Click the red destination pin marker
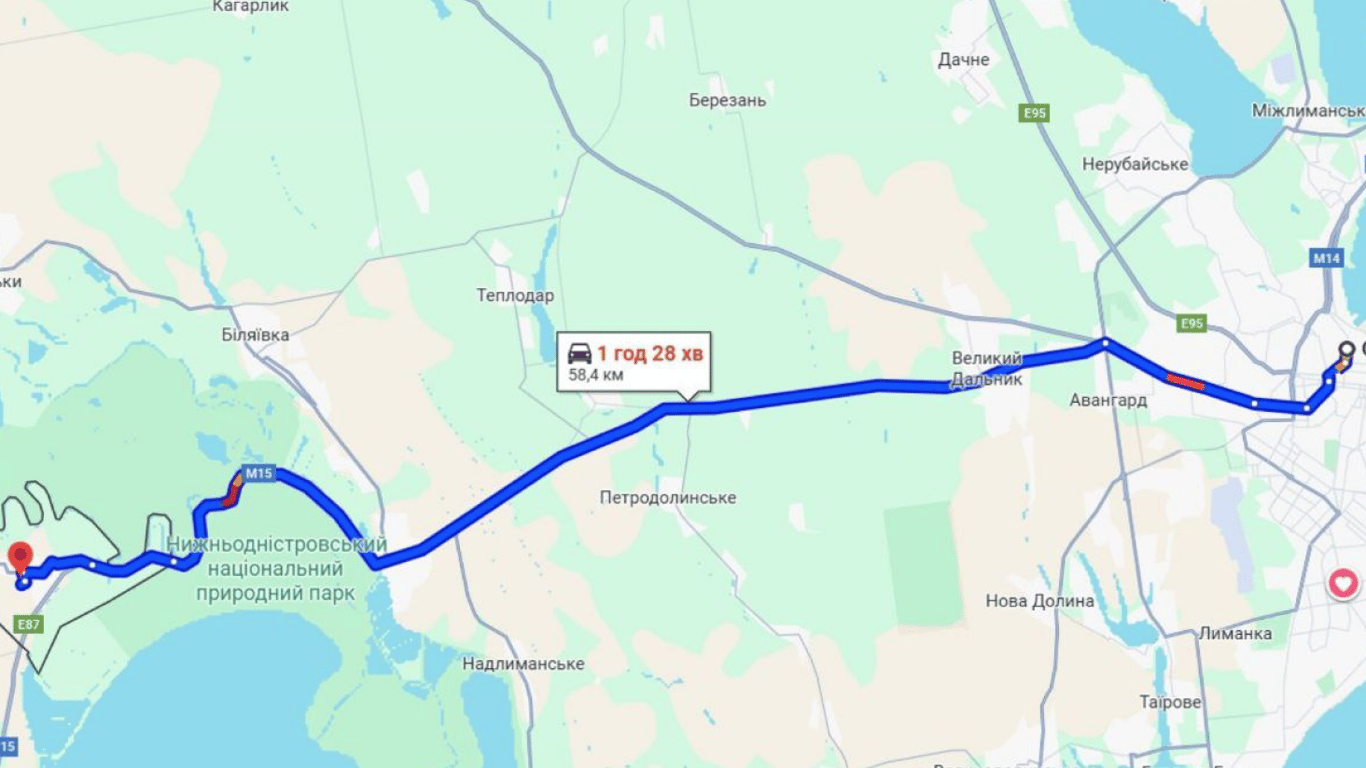The image size is (1366, 768). (19, 558)
